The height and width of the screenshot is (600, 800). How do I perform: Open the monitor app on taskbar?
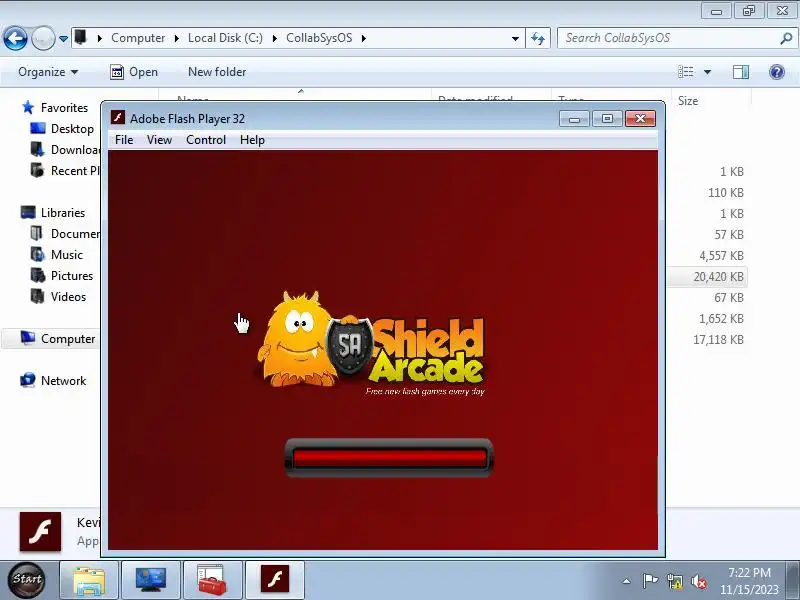[151, 580]
